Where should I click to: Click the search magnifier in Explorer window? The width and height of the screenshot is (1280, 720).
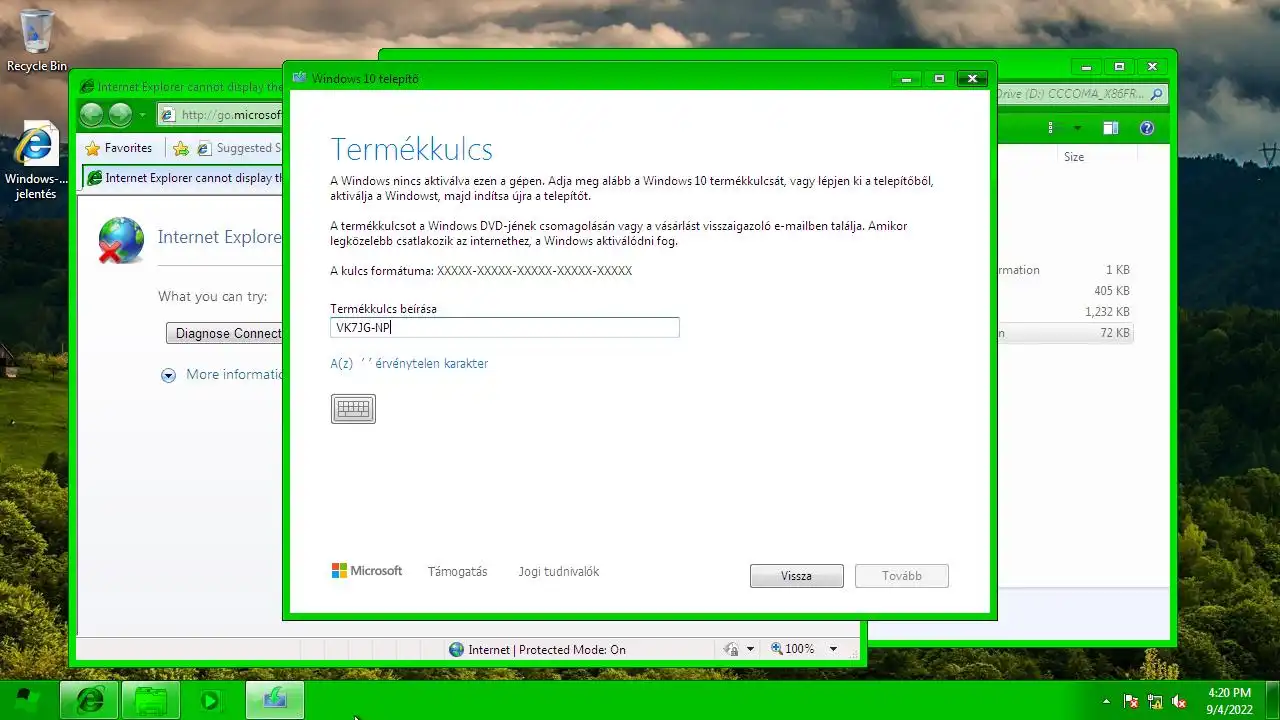pyautogui.click(x=1157, y=94)
